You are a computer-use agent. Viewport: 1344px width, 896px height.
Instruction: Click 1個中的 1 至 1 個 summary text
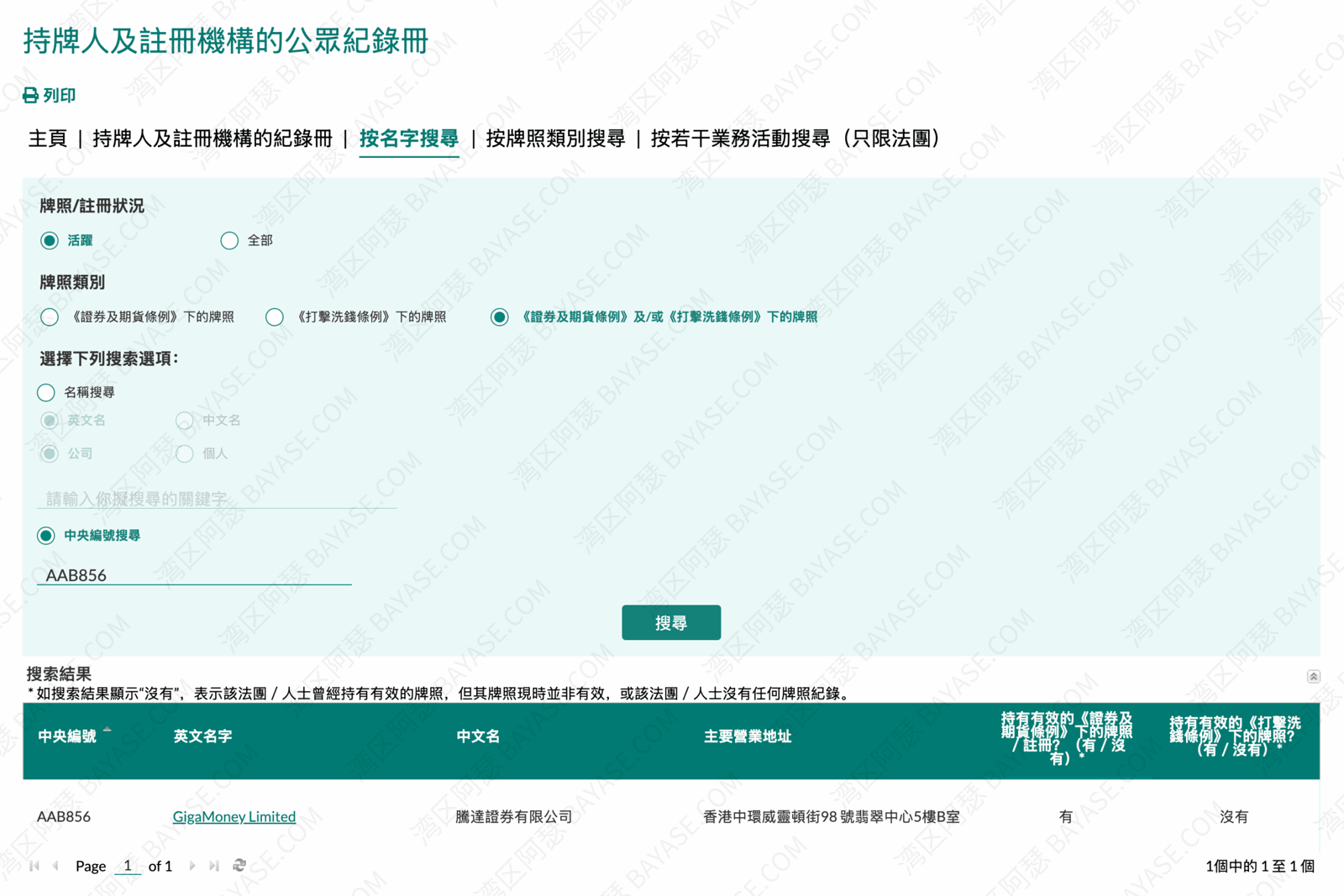point(1260,866)
